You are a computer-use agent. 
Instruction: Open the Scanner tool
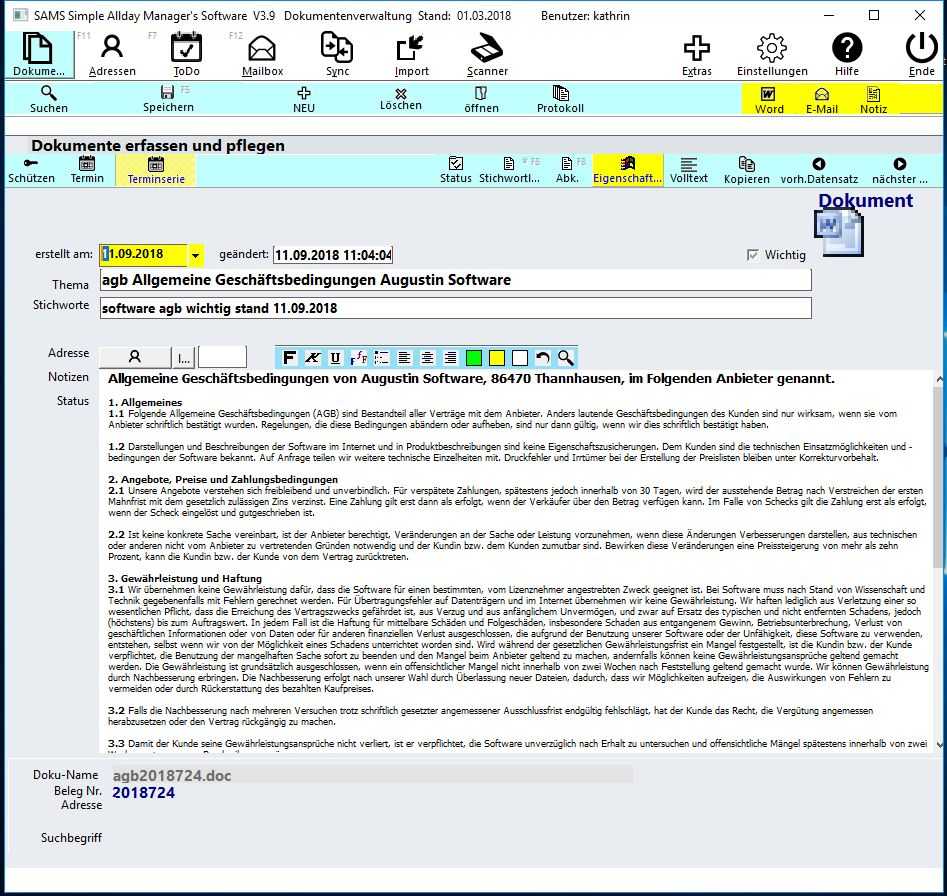pyautogui.click(x=487, y=55)
